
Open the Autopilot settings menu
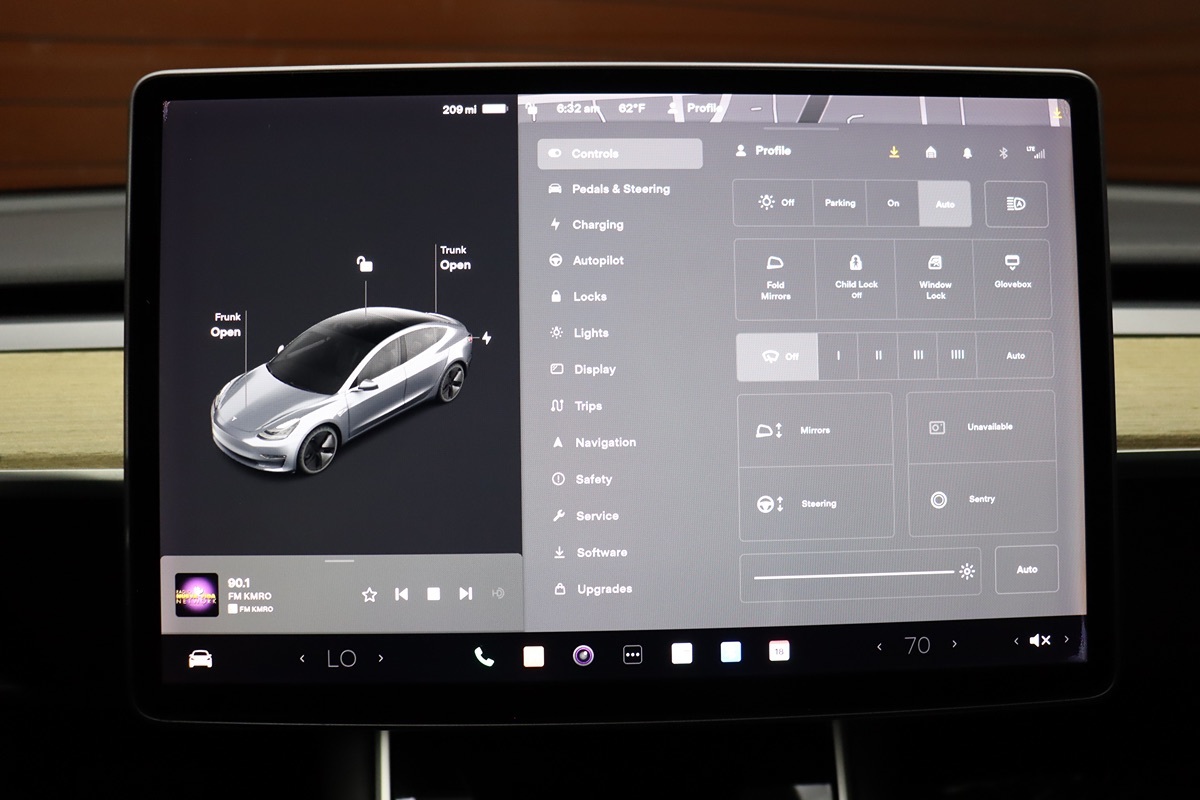(598, 261)
